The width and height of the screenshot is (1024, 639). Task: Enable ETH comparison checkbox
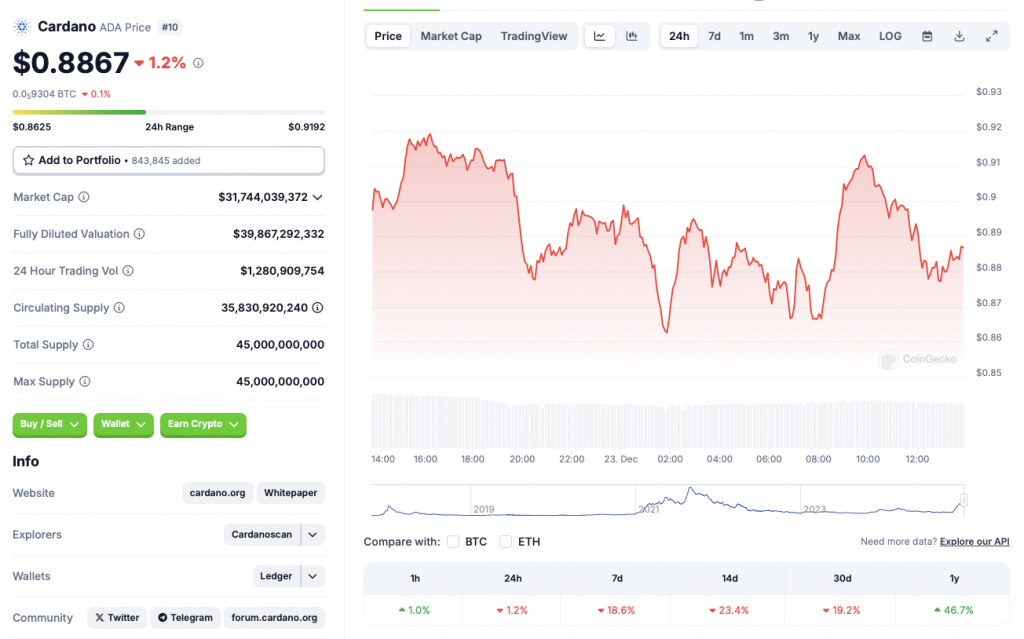click(505, 542)
